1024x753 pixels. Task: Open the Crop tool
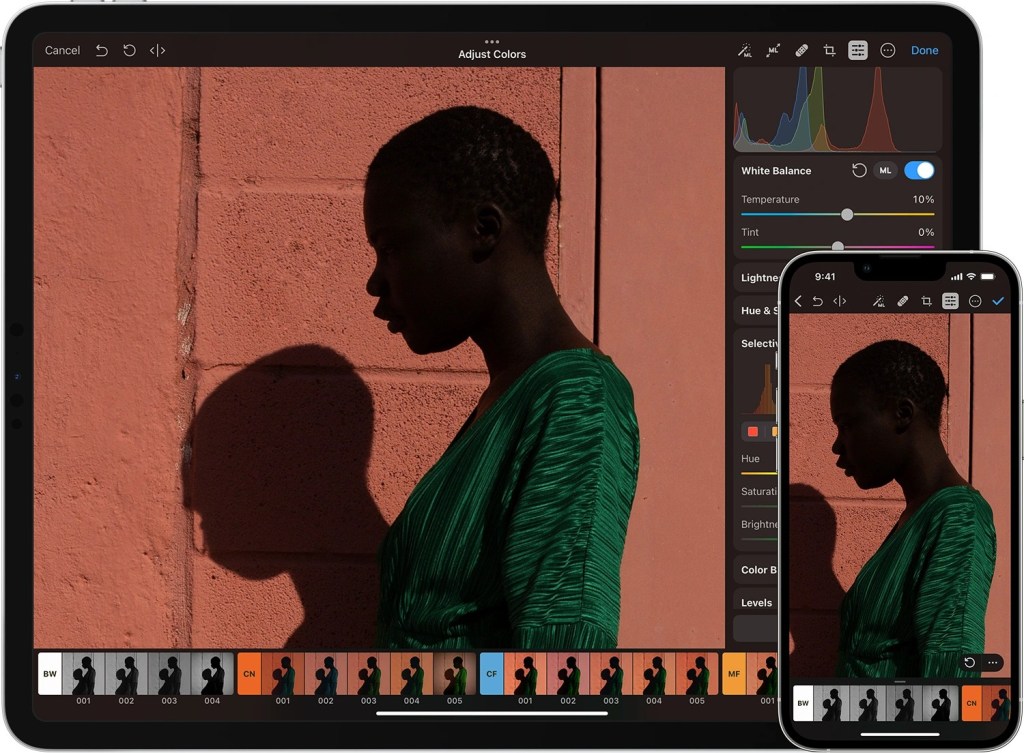click(829, 50)
